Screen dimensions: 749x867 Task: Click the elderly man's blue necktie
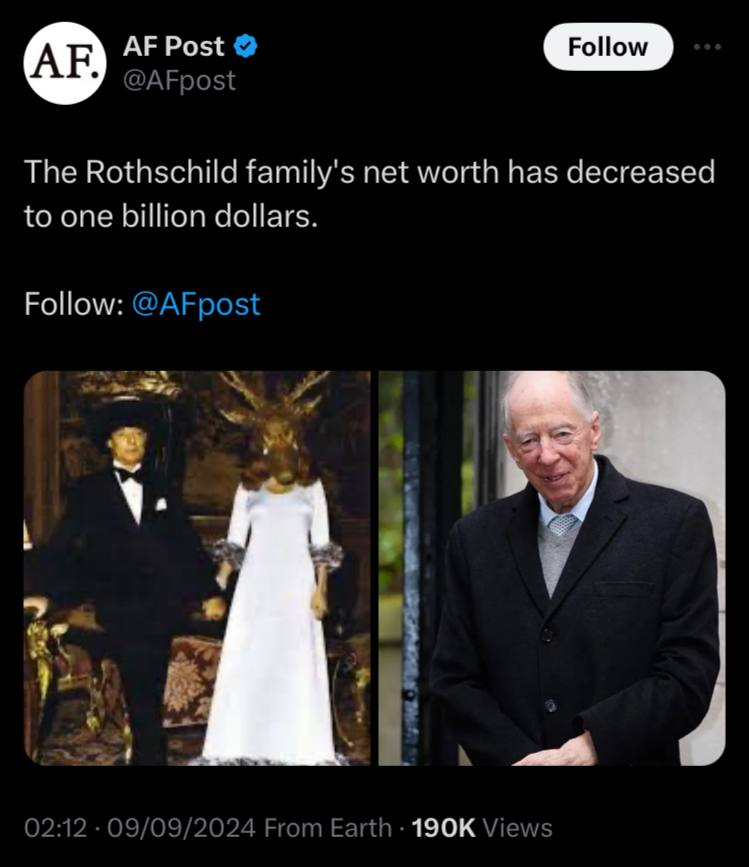click(562, 523)
